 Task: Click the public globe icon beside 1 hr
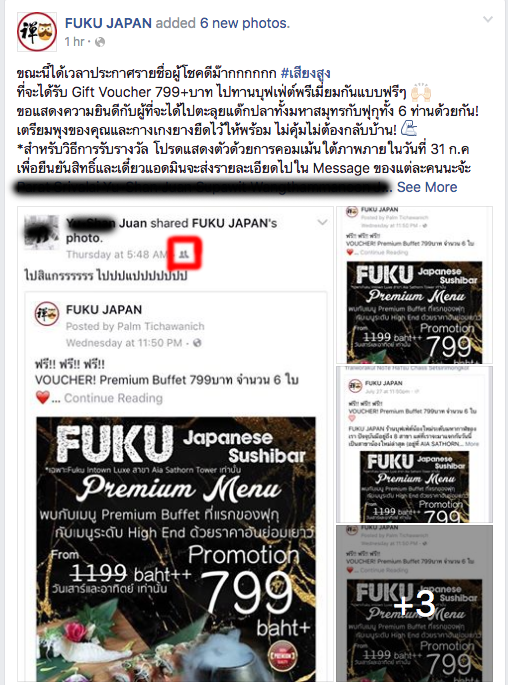(100, 42)
